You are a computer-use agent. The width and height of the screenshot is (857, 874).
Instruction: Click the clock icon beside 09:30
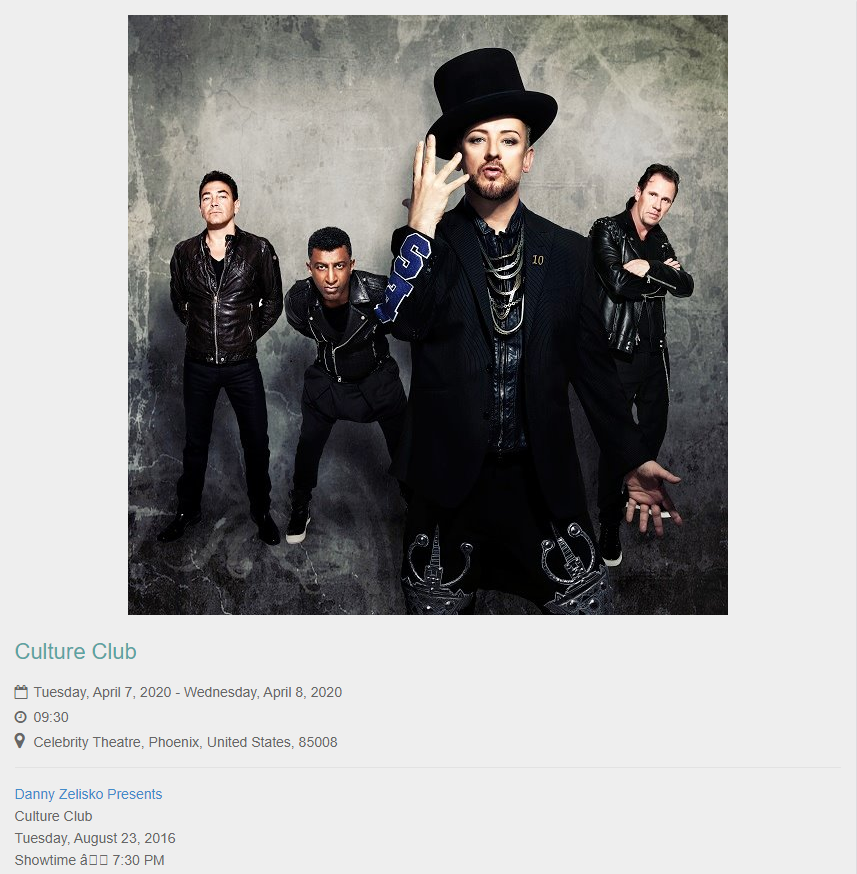(x=21, y=717)
